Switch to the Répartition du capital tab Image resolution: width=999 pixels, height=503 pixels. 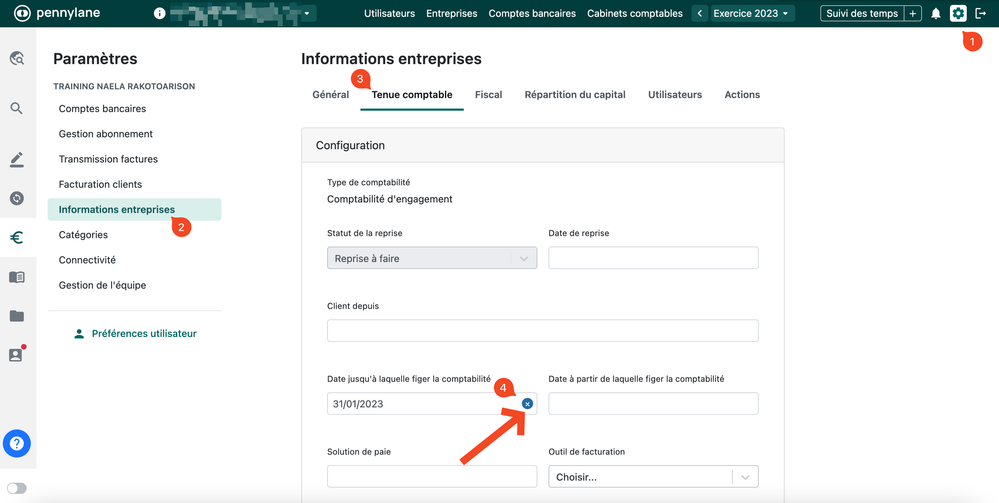click(574, 95)
